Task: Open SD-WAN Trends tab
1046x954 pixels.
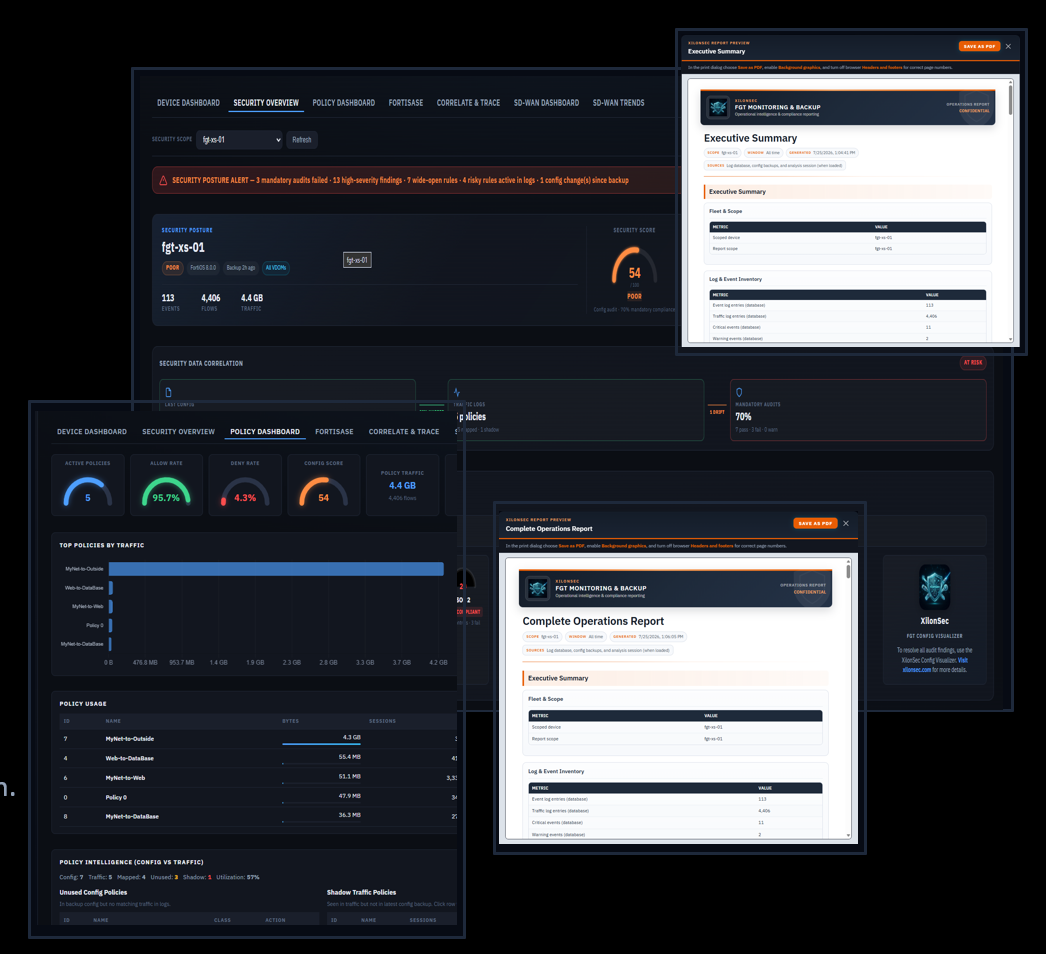Action: point(618,103)
